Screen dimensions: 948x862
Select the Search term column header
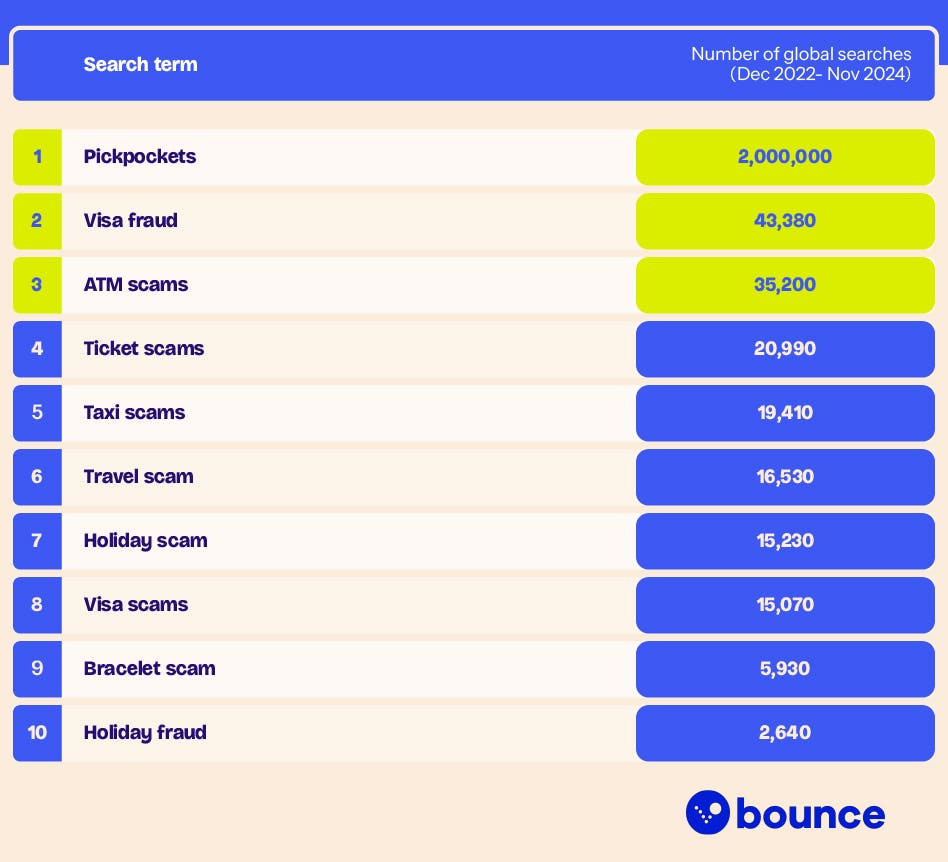(141, 64)
